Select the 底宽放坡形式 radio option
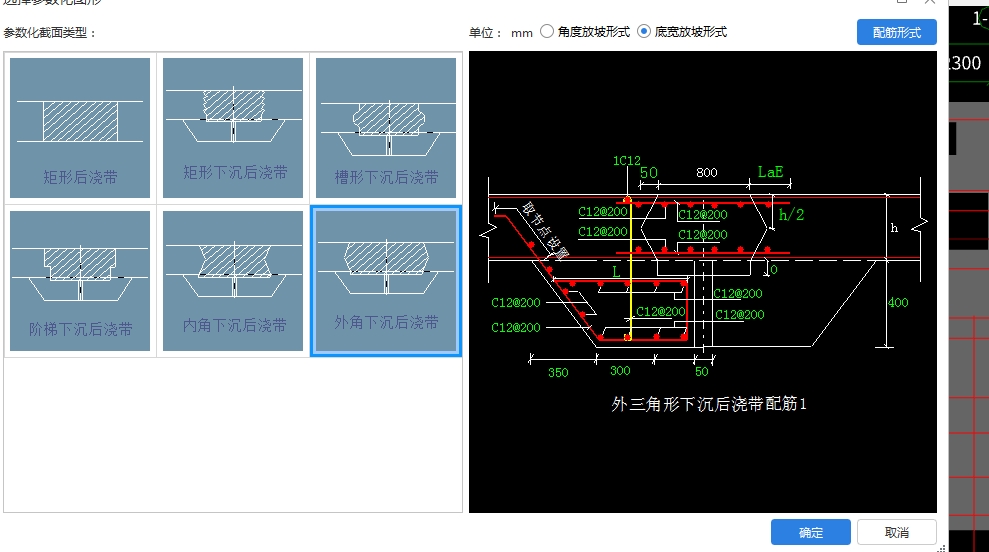 tap(644, 31)
